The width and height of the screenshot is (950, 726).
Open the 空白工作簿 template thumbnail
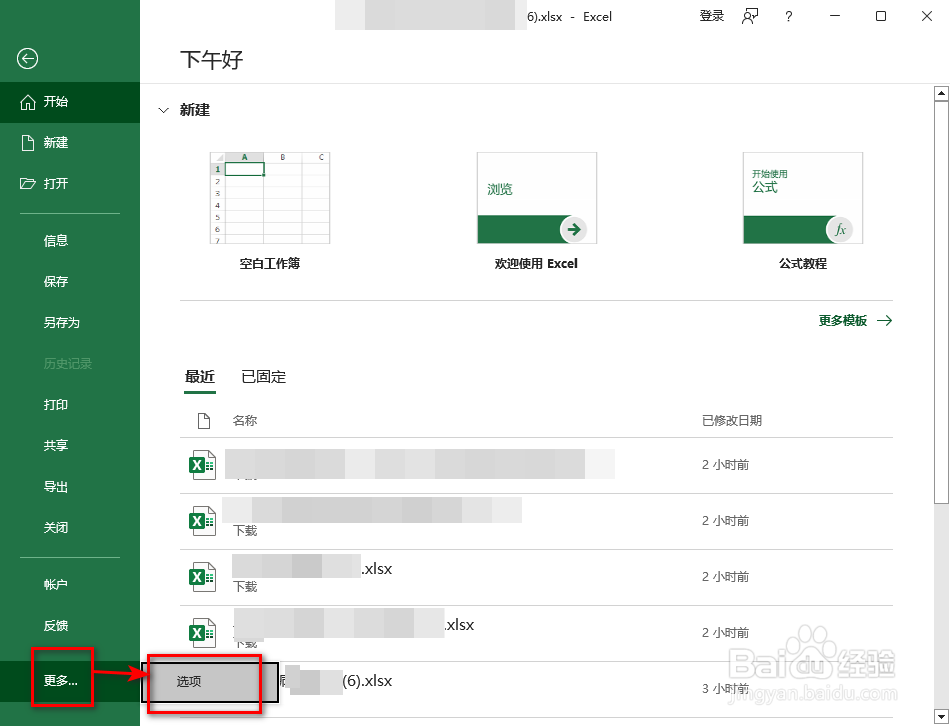pyautogui.click(x=270, y=198)
